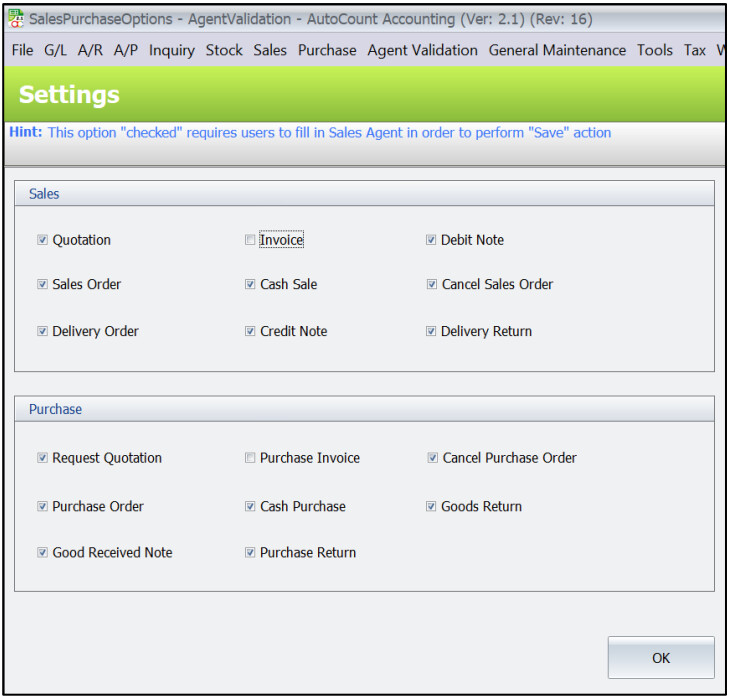Open the G/L menu

55,50
